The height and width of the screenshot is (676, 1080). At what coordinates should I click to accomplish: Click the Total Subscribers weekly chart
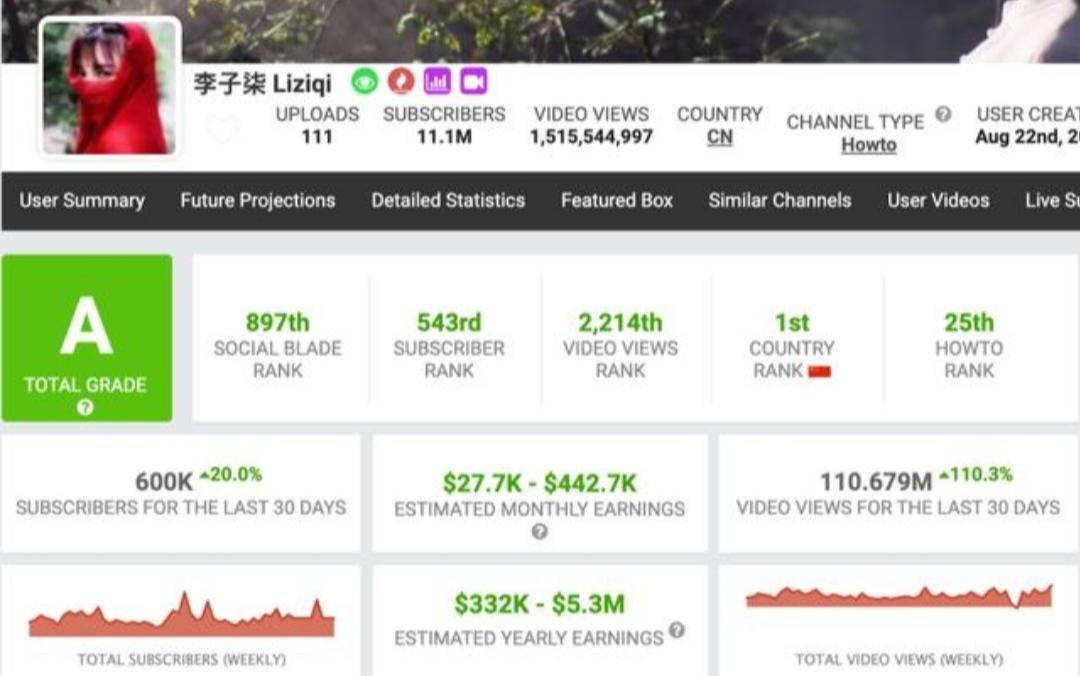(x=181, y=614)
